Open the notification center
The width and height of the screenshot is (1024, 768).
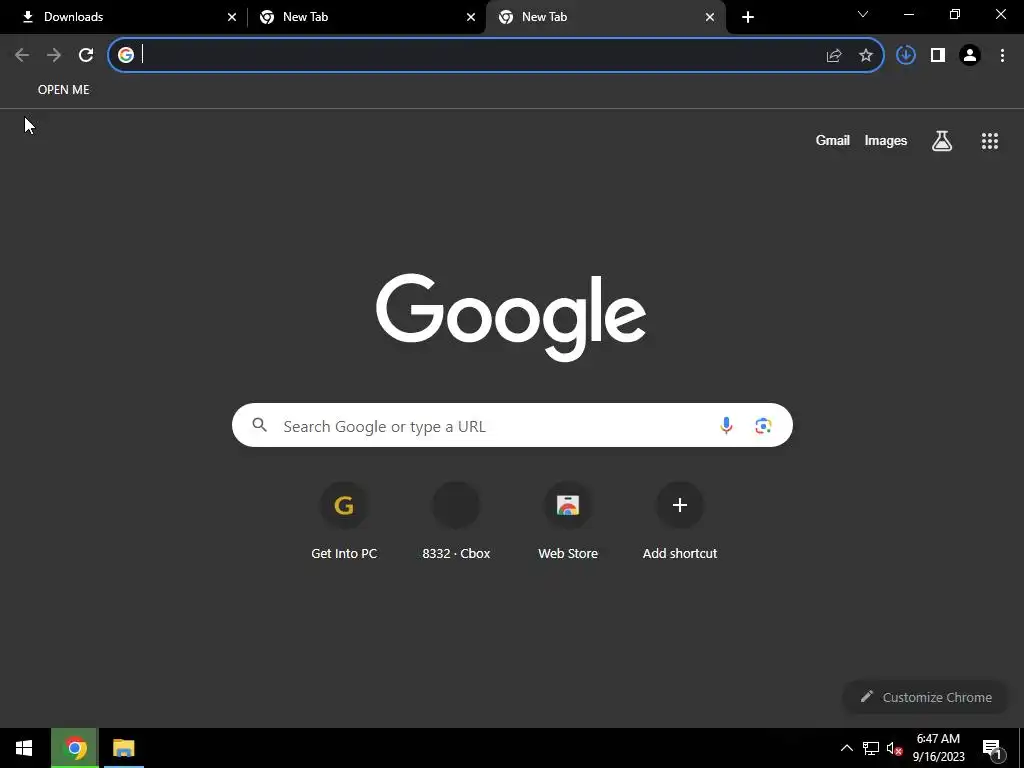coord(993,748)
